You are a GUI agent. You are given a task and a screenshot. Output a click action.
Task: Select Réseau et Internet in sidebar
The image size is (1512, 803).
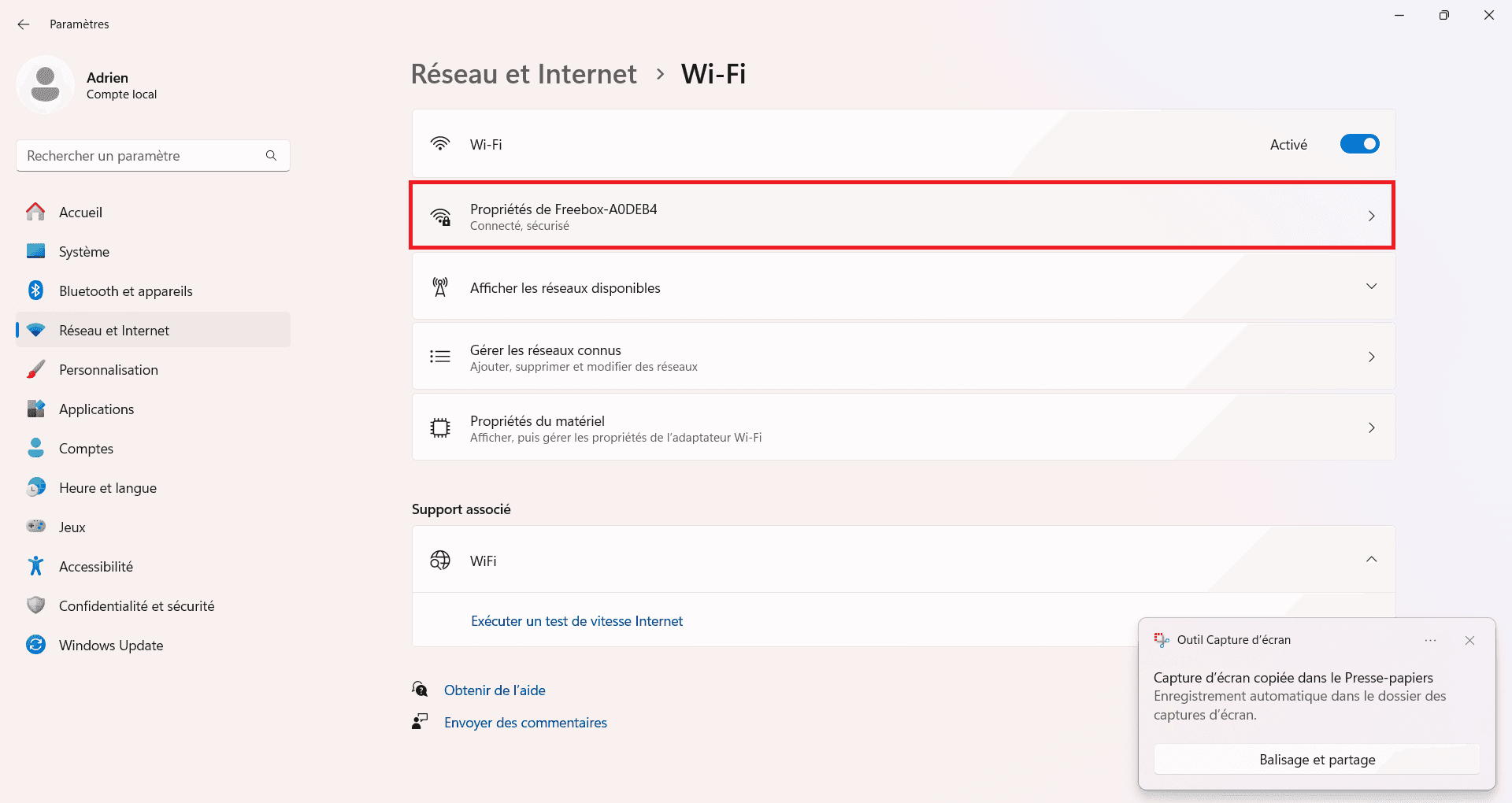click(x=153, y=330)
